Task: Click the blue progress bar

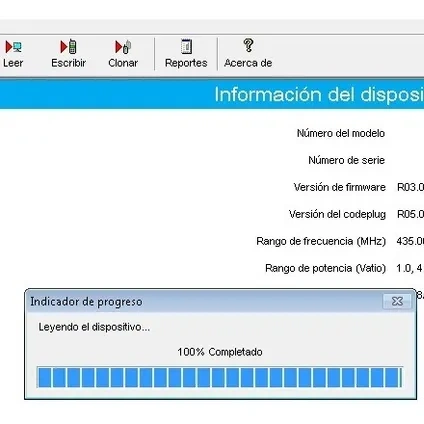Action: pos(220,377)
